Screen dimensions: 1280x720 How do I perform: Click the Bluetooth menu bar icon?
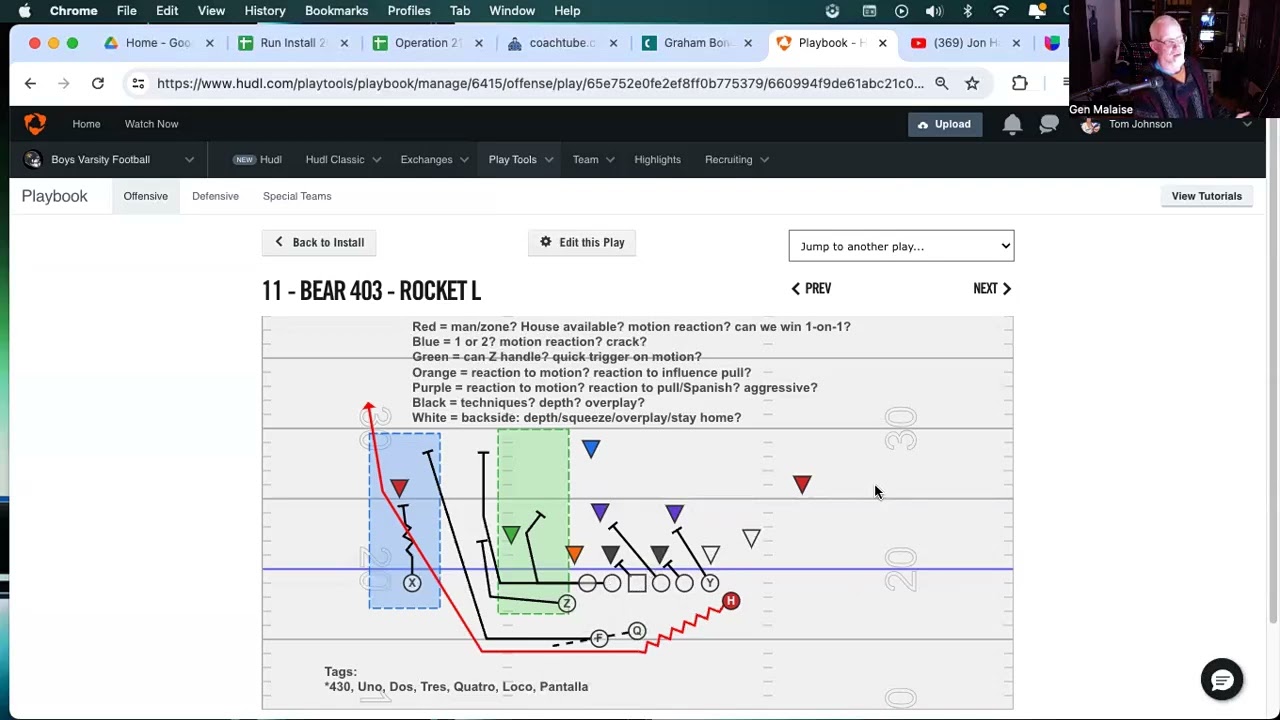click(x=967, y=11)
